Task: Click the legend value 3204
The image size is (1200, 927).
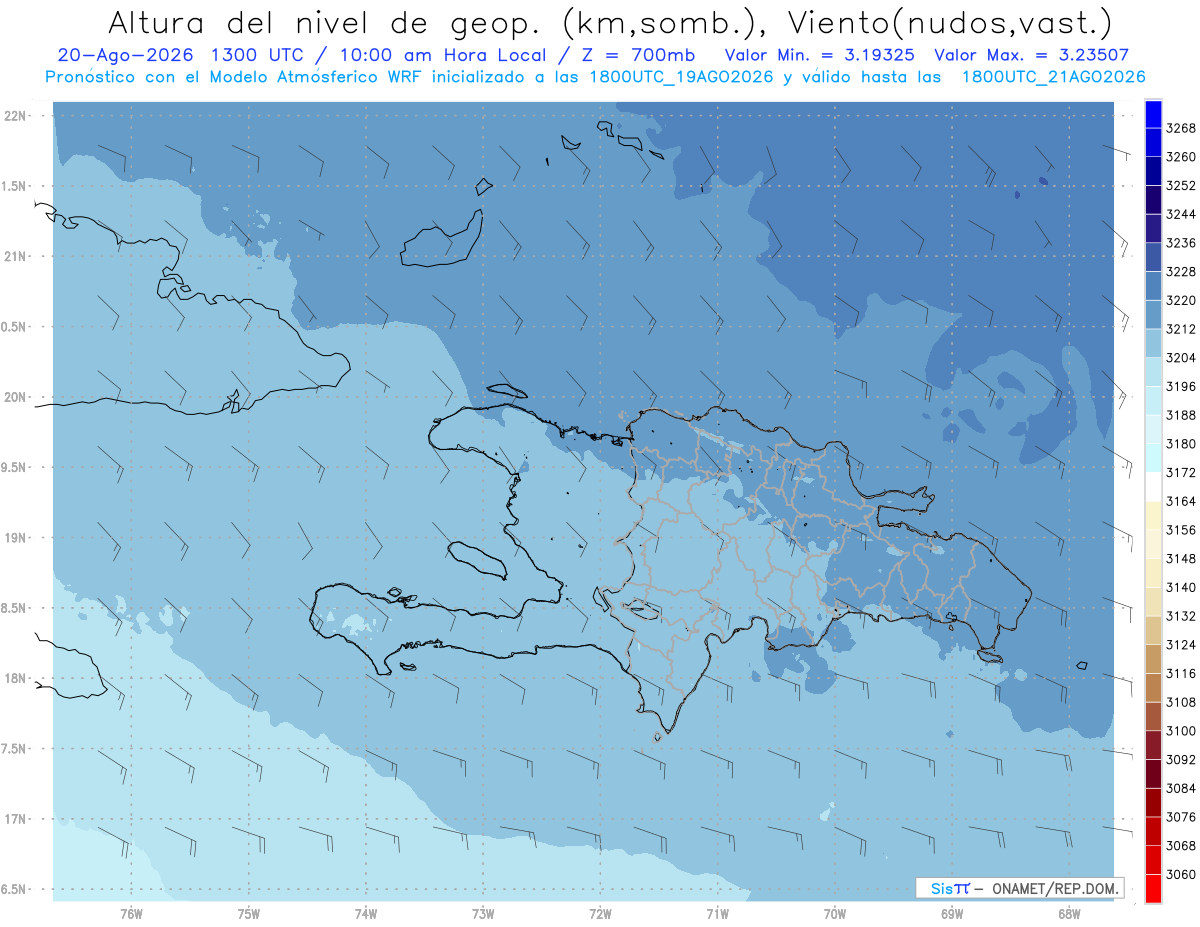Action: [x=1181, y=358]
